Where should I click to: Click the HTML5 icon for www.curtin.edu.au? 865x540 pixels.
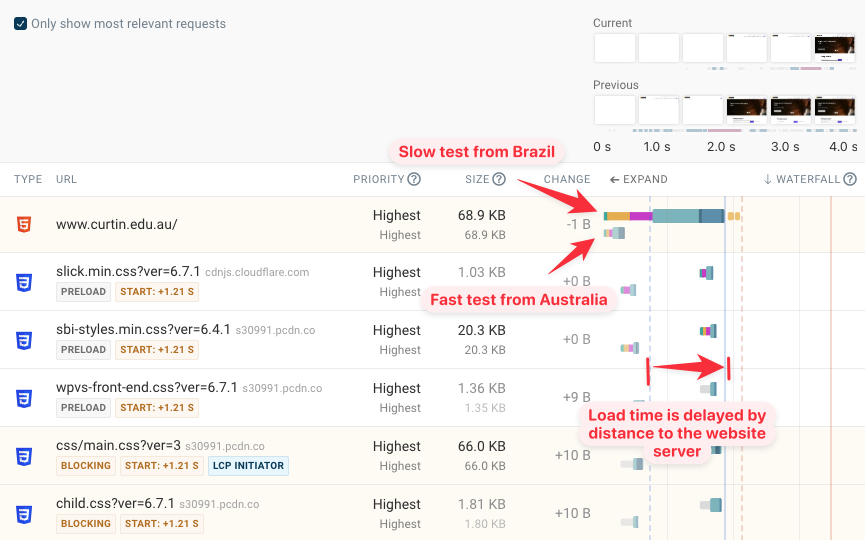(24, 224)
